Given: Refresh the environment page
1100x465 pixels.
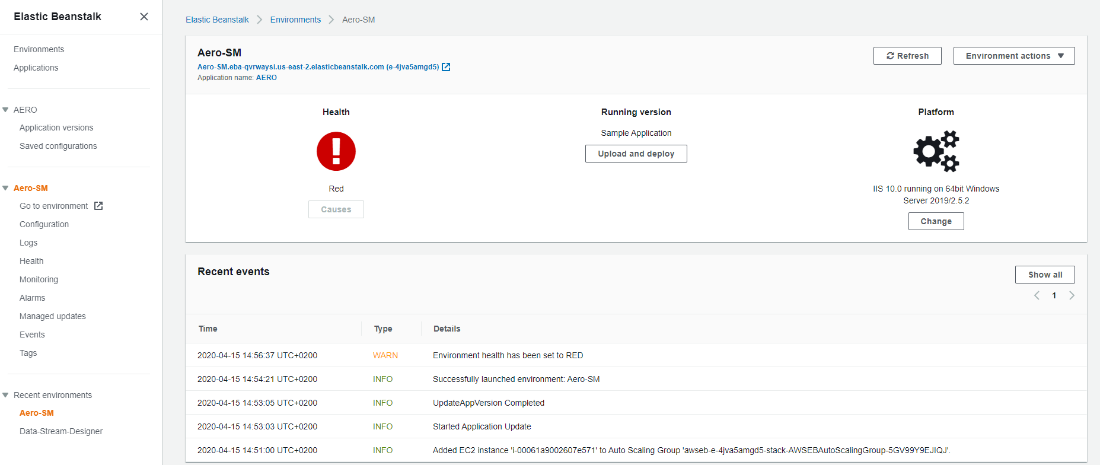Looking at the screenshot, I should click(x=907, y=56).
